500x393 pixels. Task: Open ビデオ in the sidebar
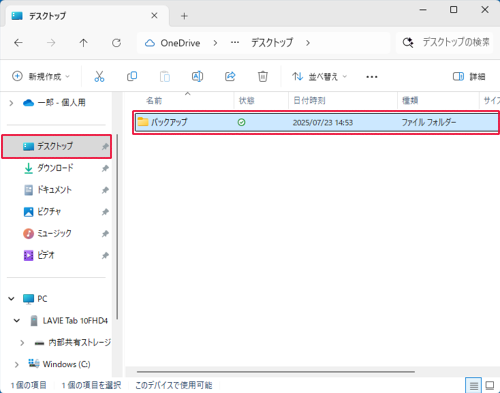point(45,255)
